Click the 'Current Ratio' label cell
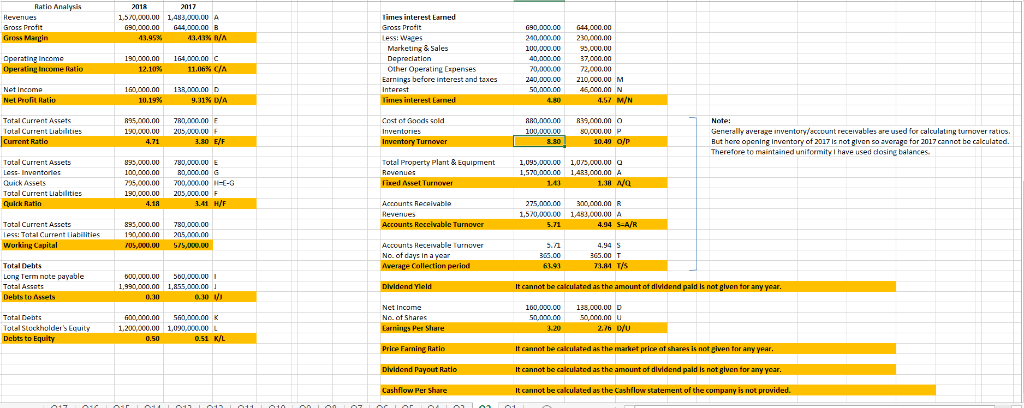 [56, 140]
